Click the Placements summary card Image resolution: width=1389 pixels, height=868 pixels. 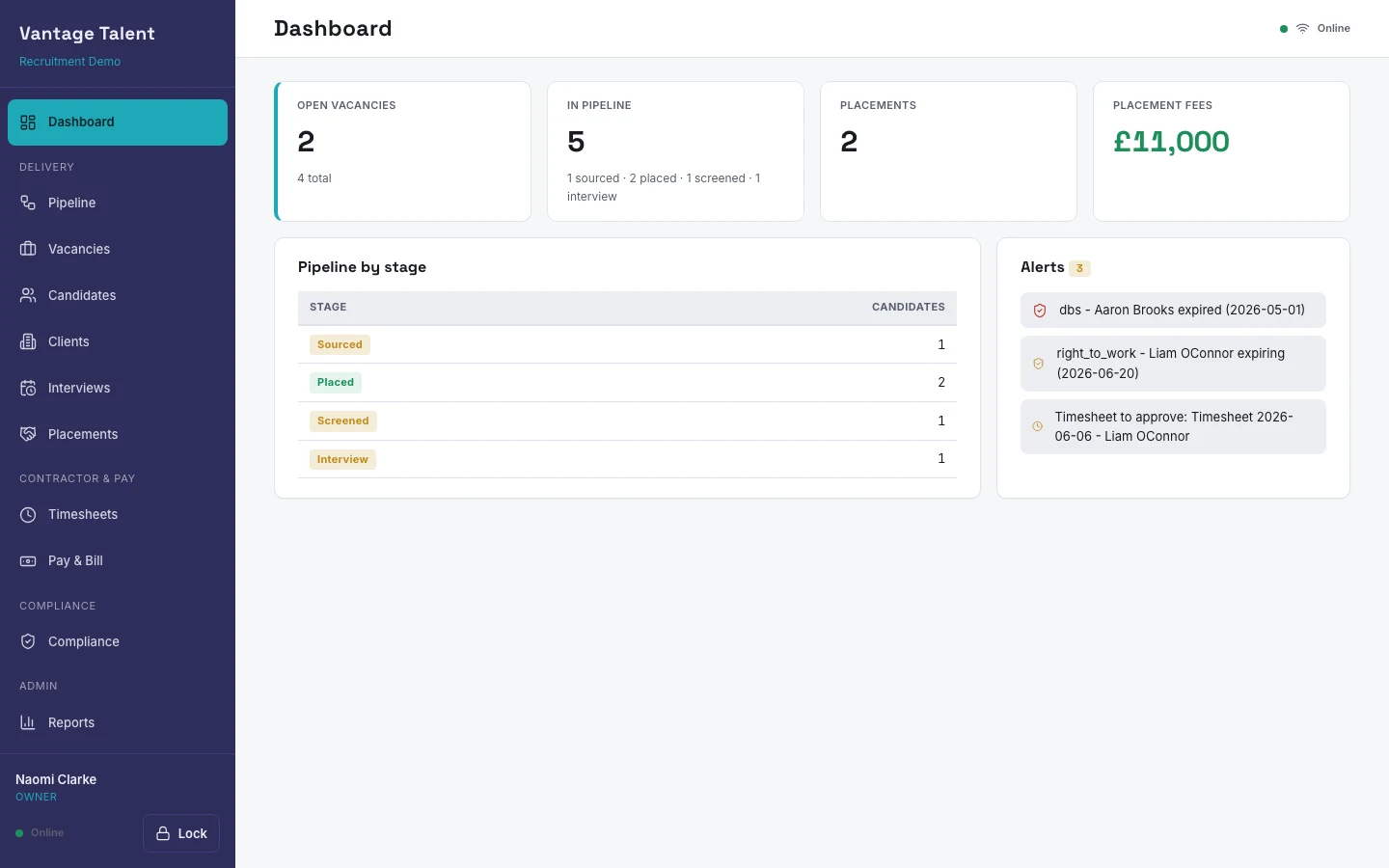click(x=948, y=151)
